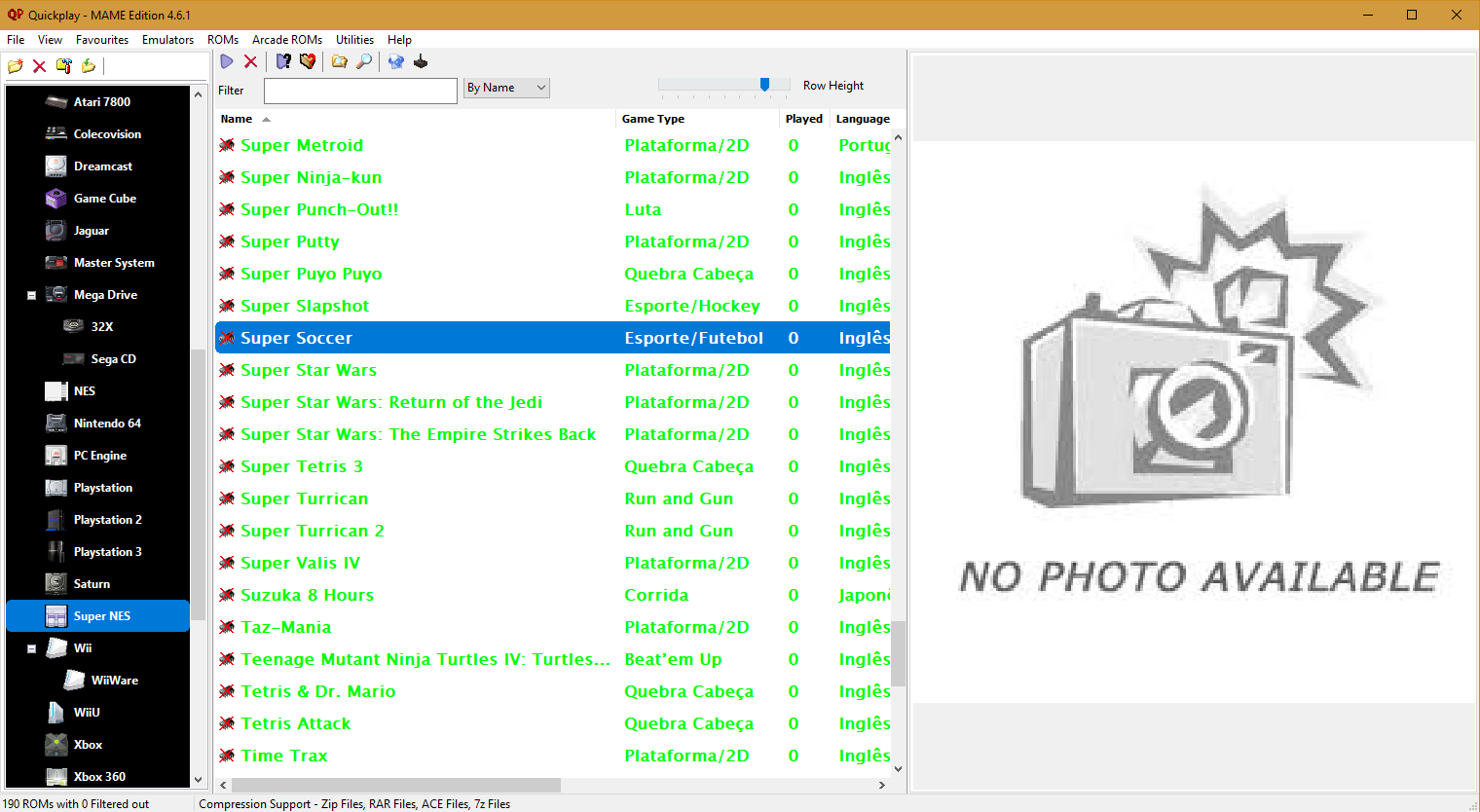Screen dimensions: 1480x812
Task: Open the View menu
Action: pyautogui.click(x=50, y=40)
